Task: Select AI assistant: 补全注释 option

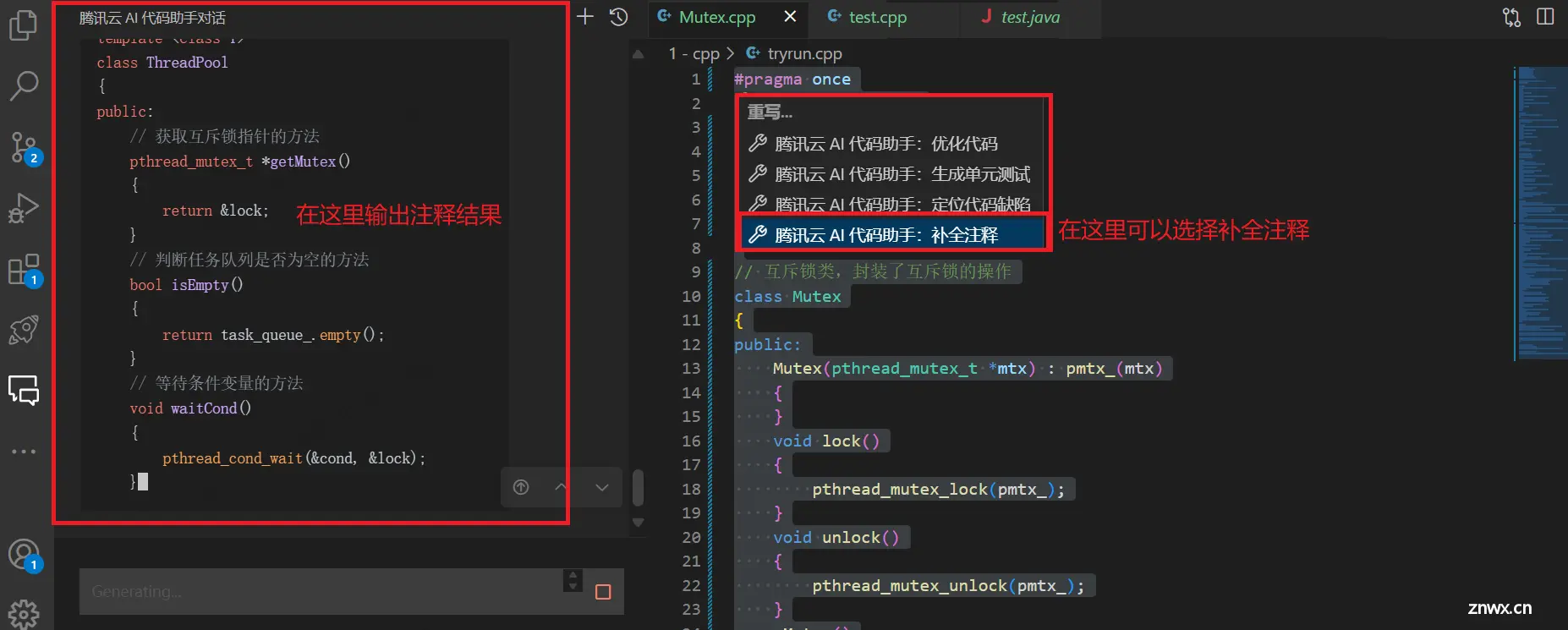Action: [893, 234]
